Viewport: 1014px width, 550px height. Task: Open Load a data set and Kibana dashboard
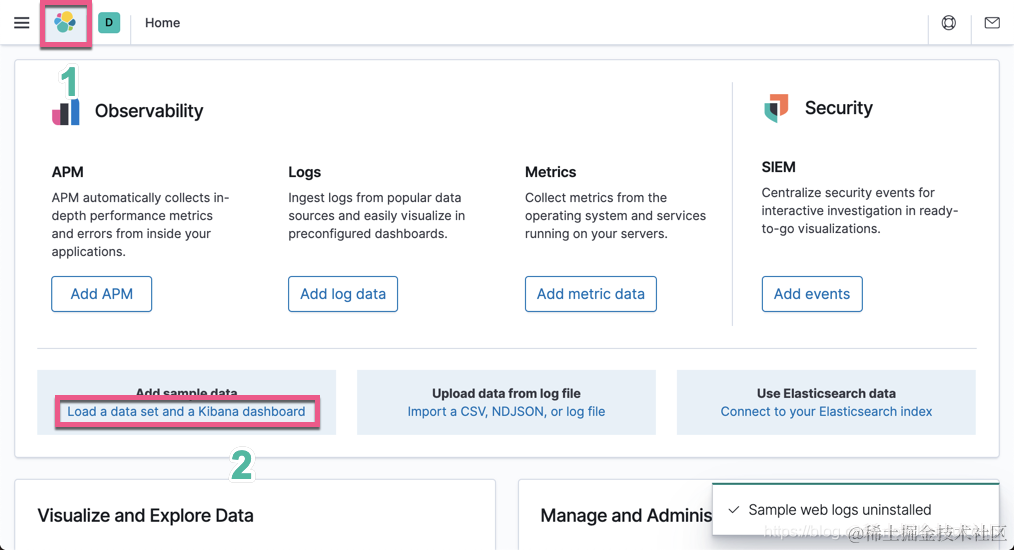[186, 411]
